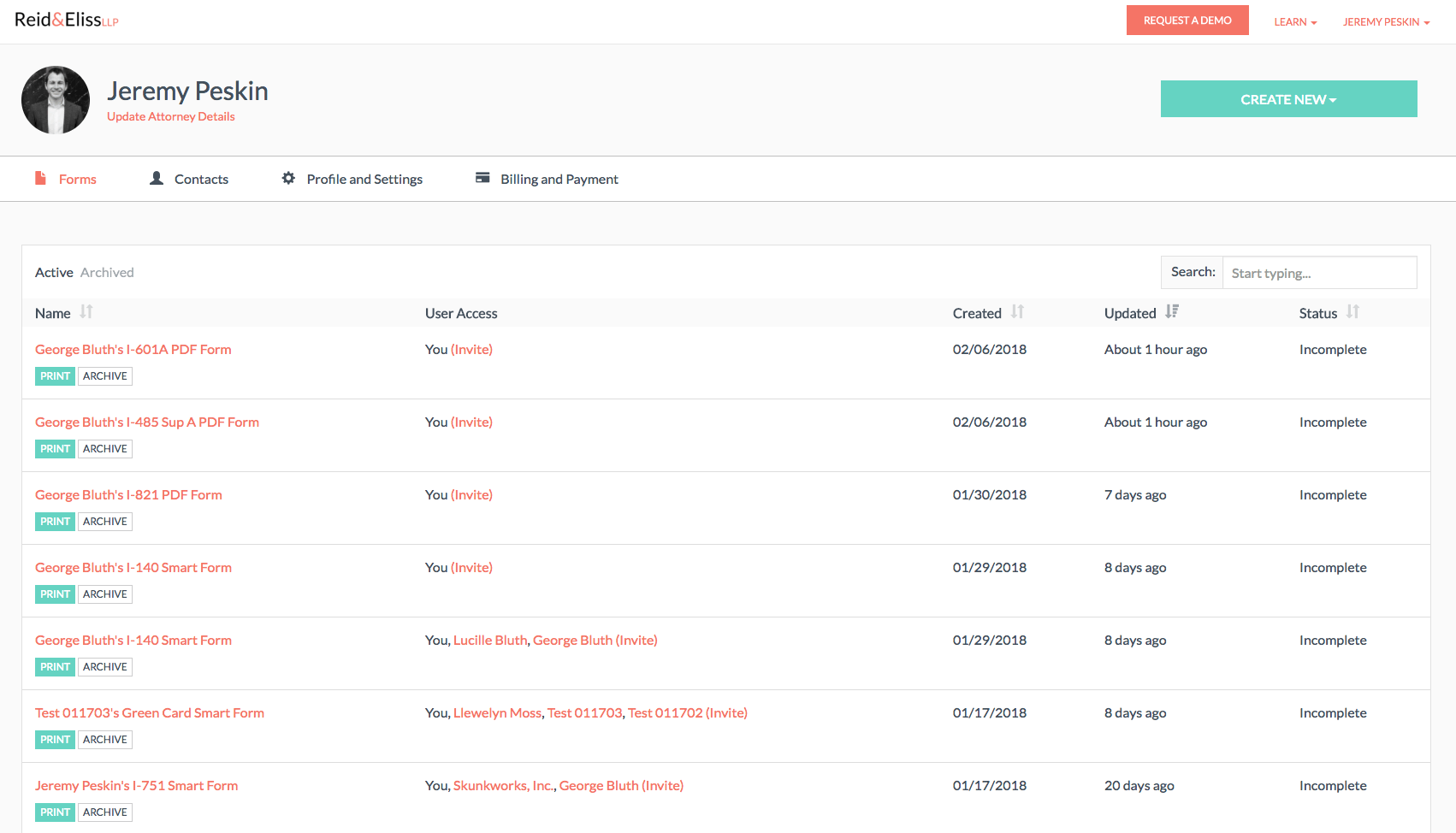
Task: Switch to the Archived forms tab
Action: point(107,273)
